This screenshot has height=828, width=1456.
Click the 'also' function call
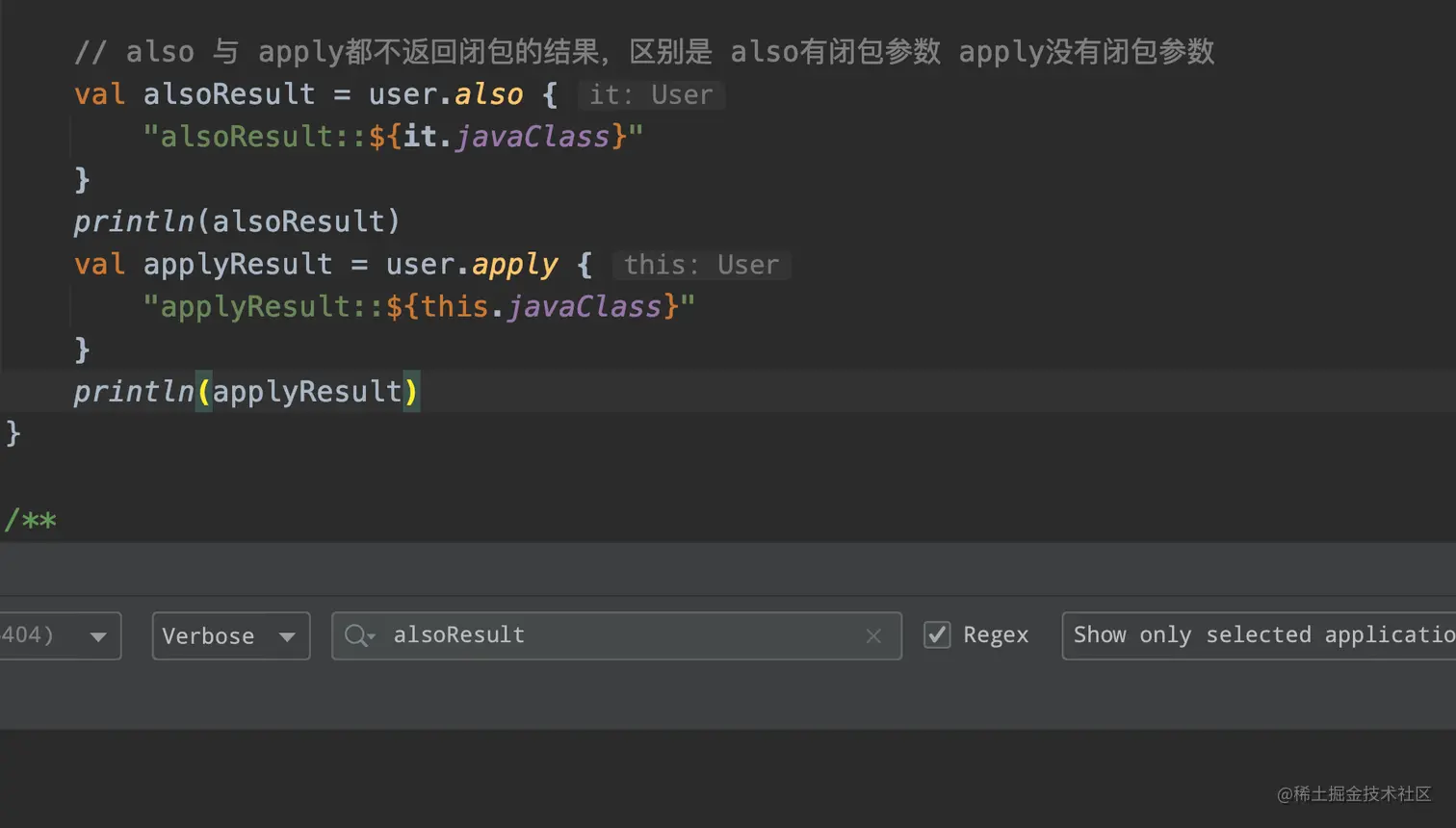[488, 94]
